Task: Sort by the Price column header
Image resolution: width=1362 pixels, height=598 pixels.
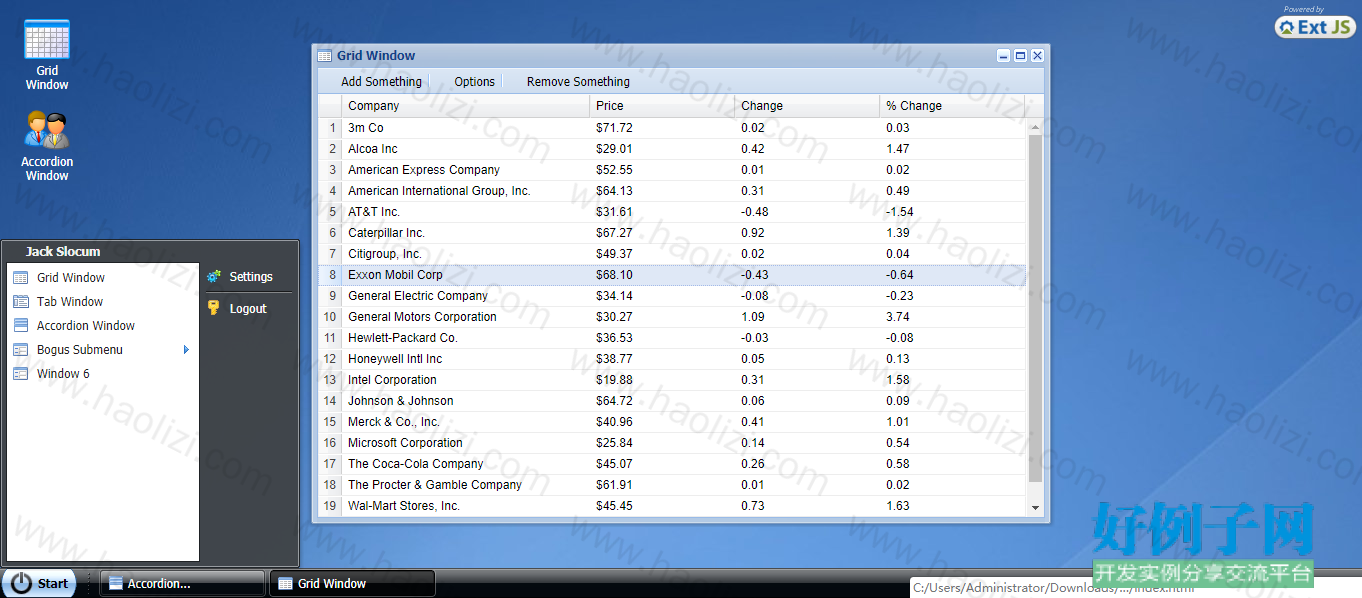Action: tap(662, 106)
